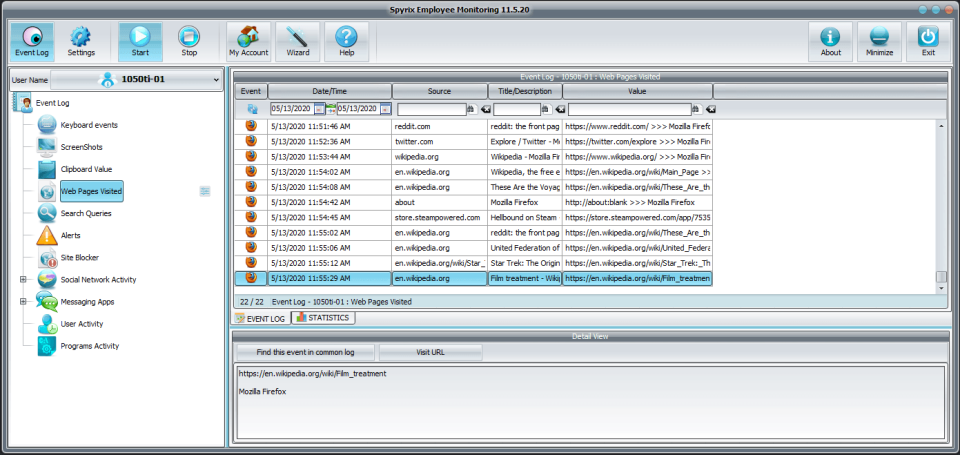Image resolution: width=960 pixels, height=455 pixels.
Task: Select Clipboard Value in the tree
Action: tap(86, 169)
